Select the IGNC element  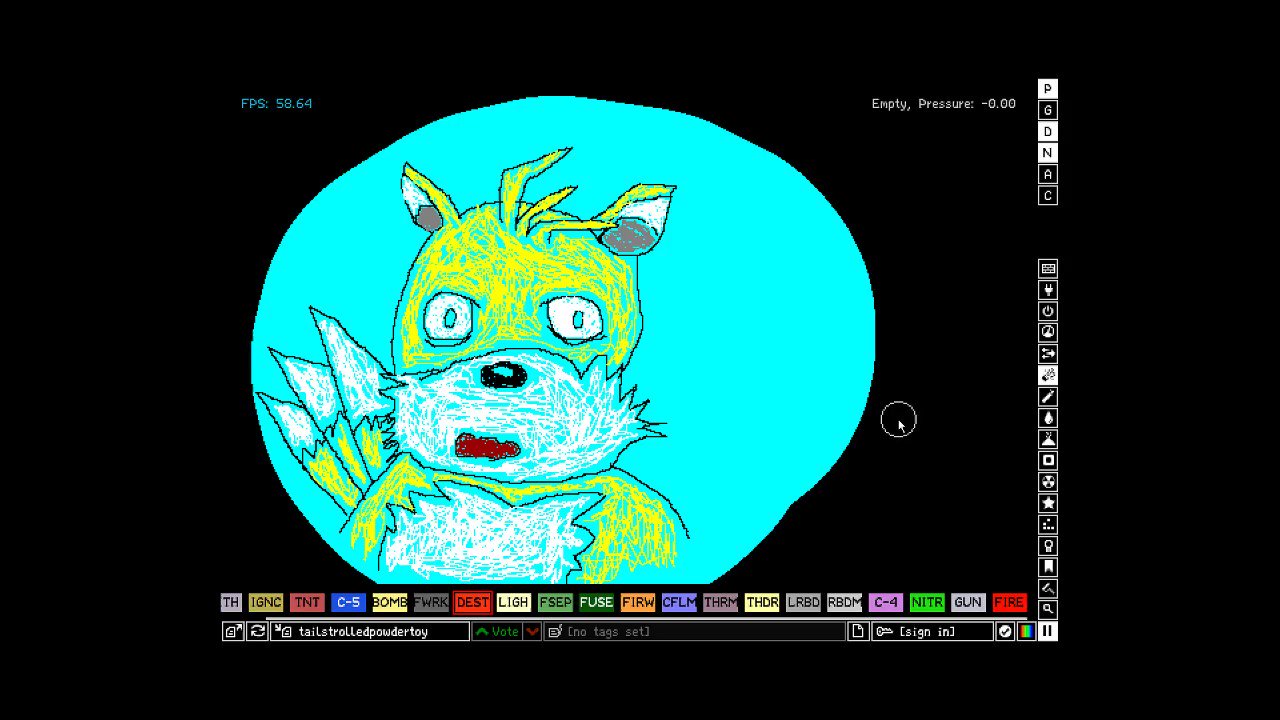[266, 602]
